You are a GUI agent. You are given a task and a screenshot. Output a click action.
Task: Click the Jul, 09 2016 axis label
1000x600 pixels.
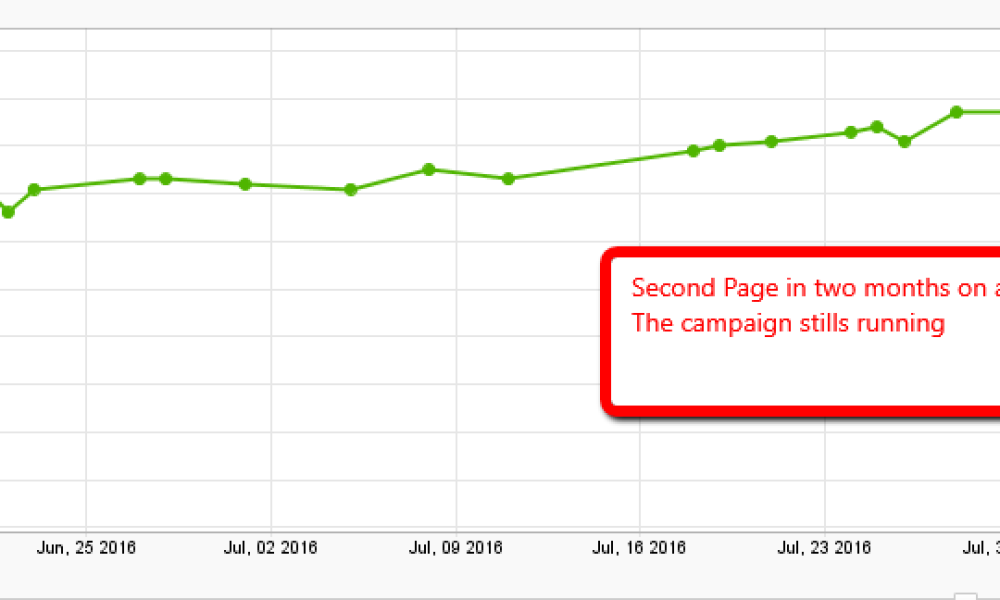click(457, 547)
